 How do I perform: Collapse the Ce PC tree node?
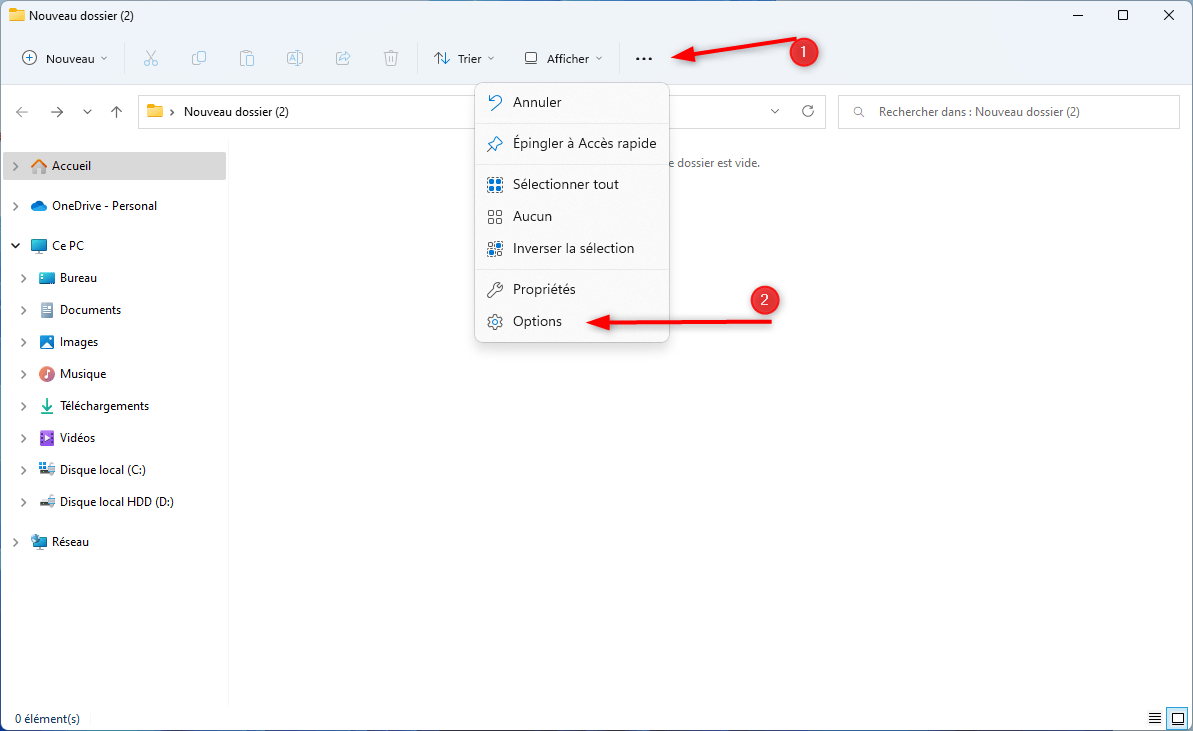(15, 246)
